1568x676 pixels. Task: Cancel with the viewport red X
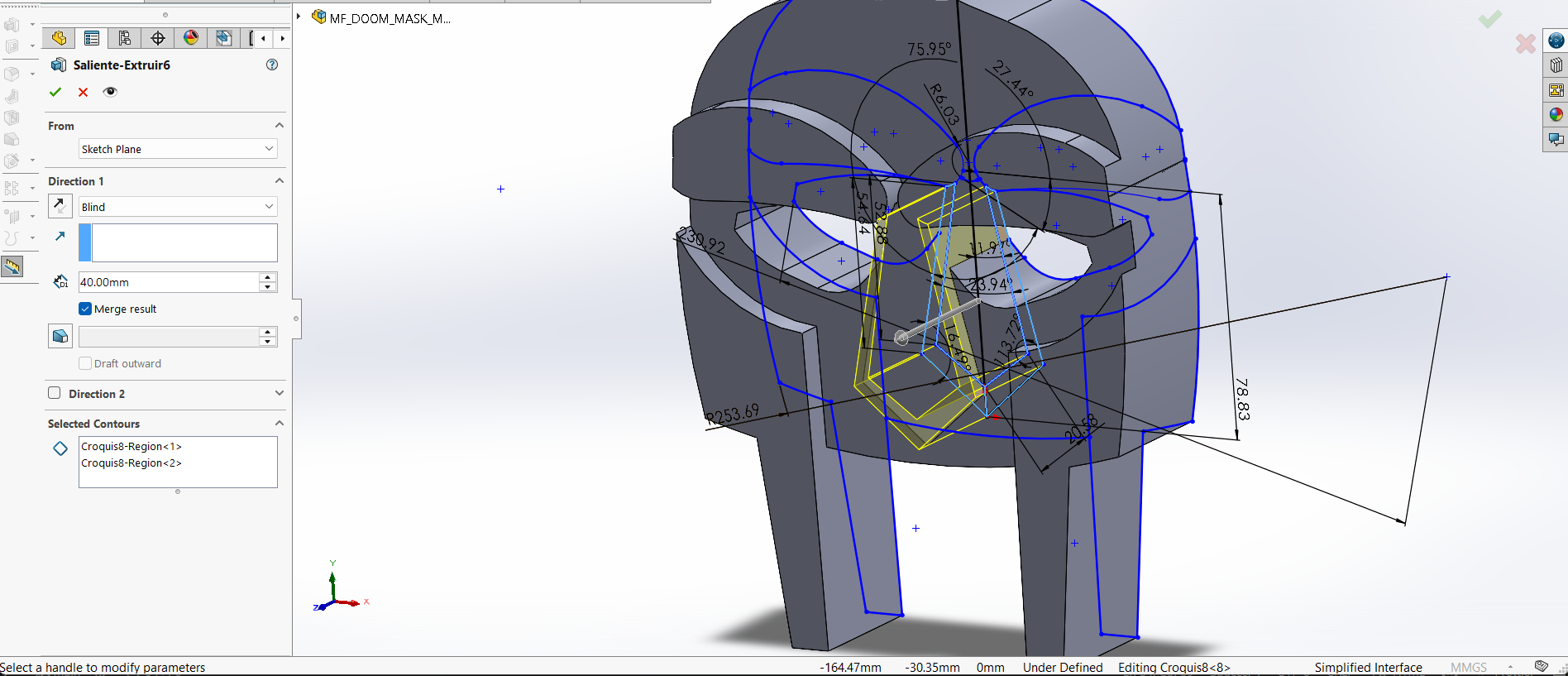click(x=1526, y=43)
